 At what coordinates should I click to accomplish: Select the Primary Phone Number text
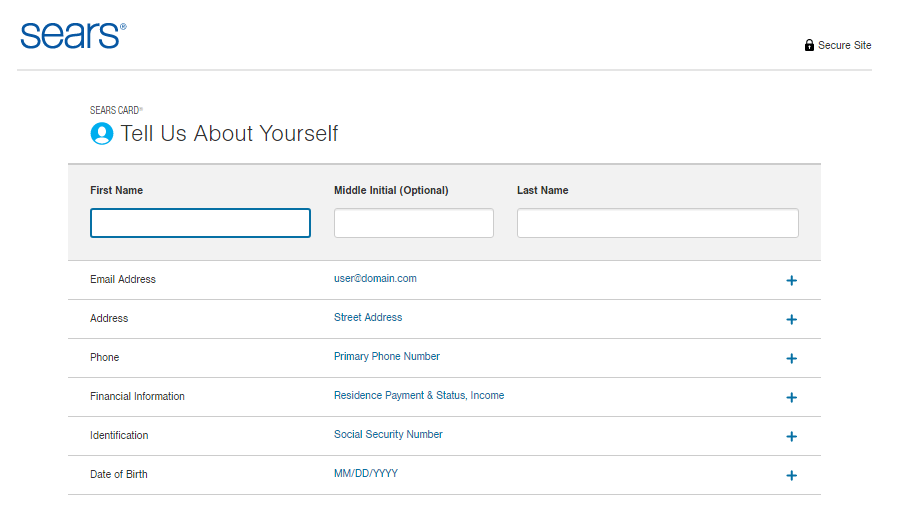click(387, 356)
